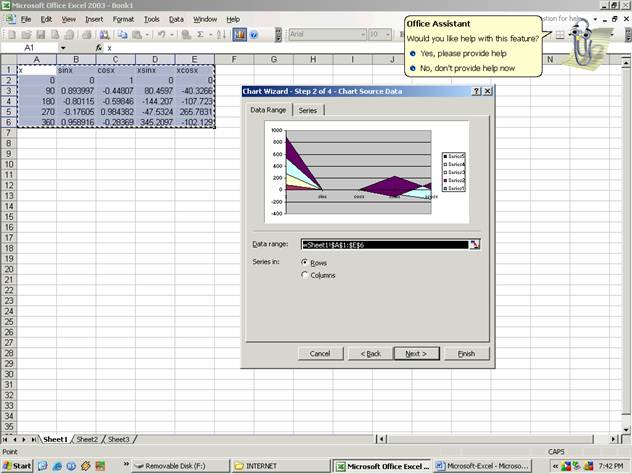
Task: Click the vertical scrollbar down arrow
Action: (x=625, y=430)
